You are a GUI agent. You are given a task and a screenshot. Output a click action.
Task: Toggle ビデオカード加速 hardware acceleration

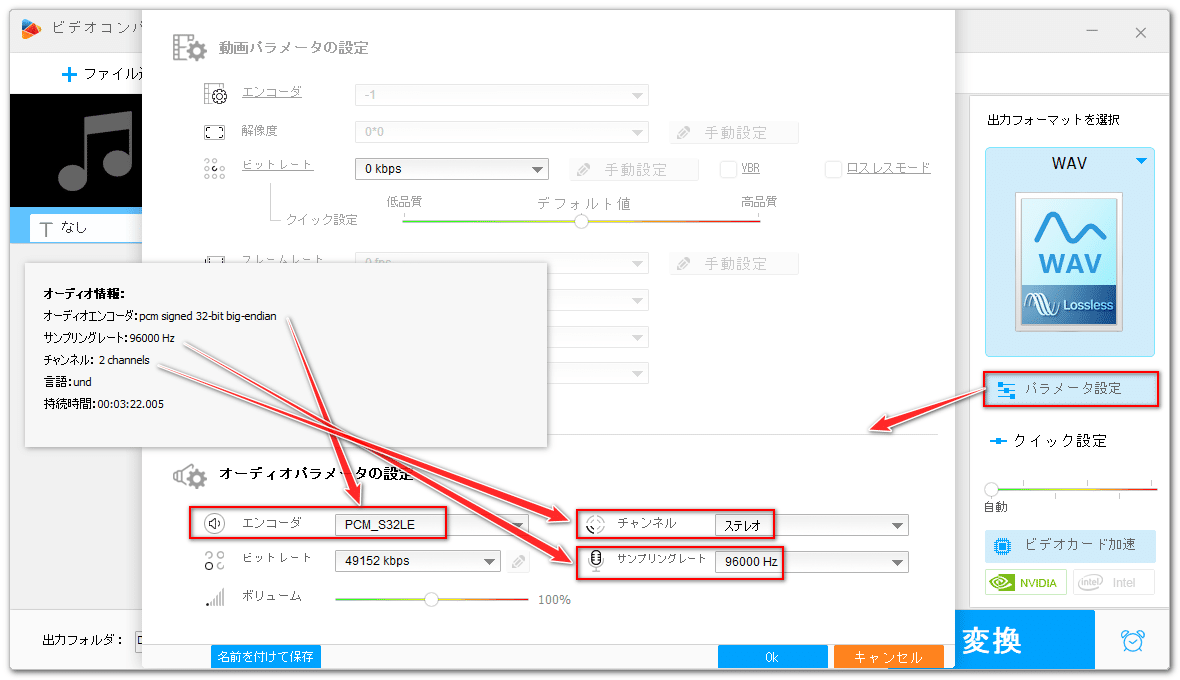click(x=1070, y=546)
